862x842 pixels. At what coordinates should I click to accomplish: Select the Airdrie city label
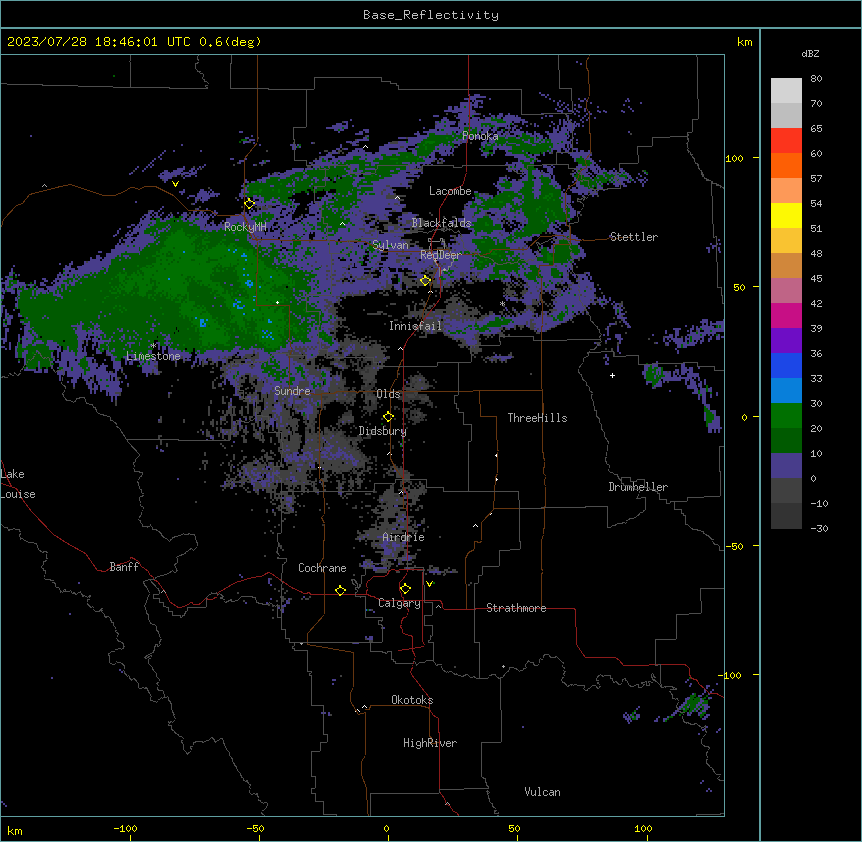(x=403, y=537)
